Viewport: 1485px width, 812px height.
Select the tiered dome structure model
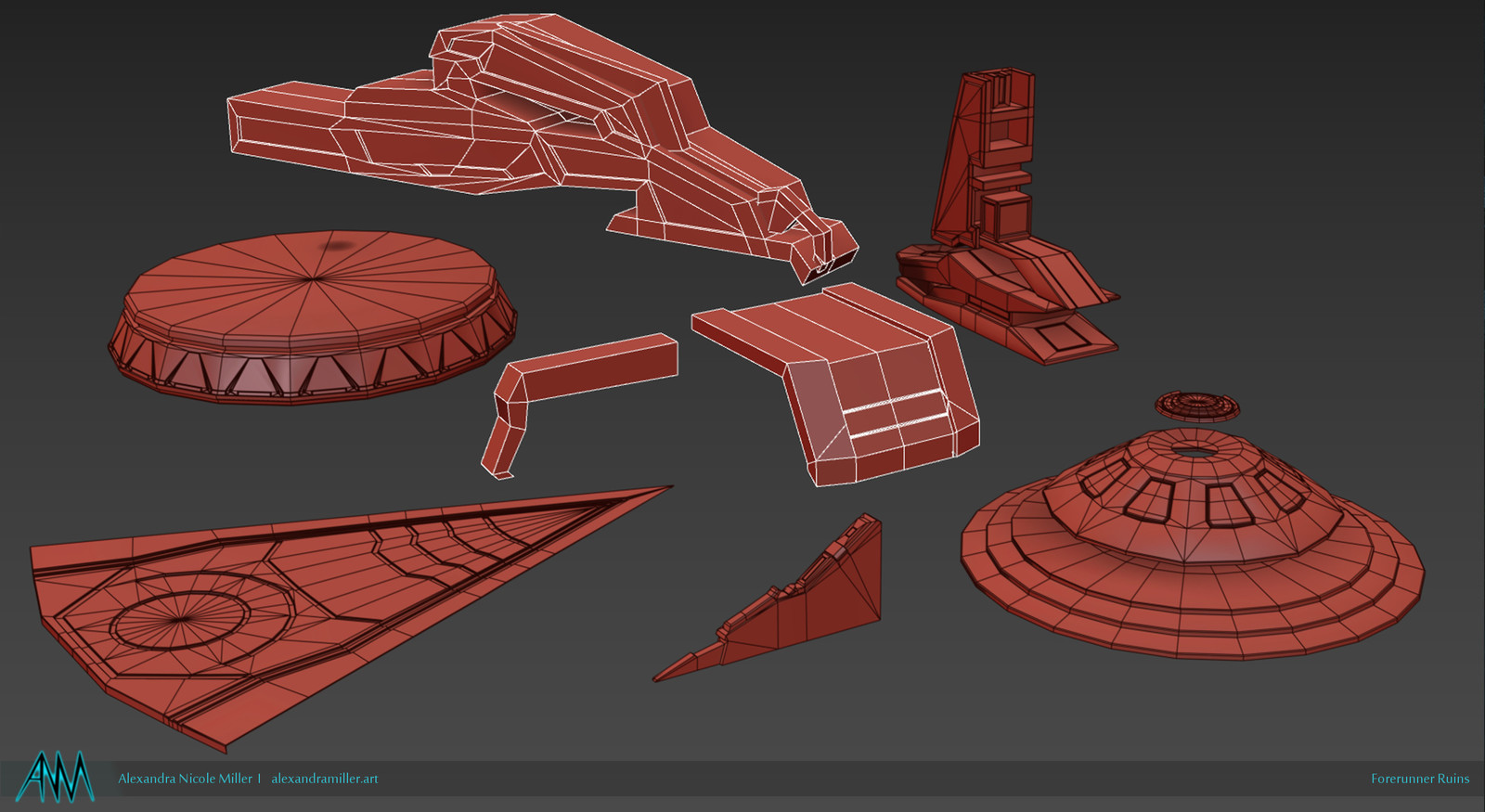(1192, 543)
